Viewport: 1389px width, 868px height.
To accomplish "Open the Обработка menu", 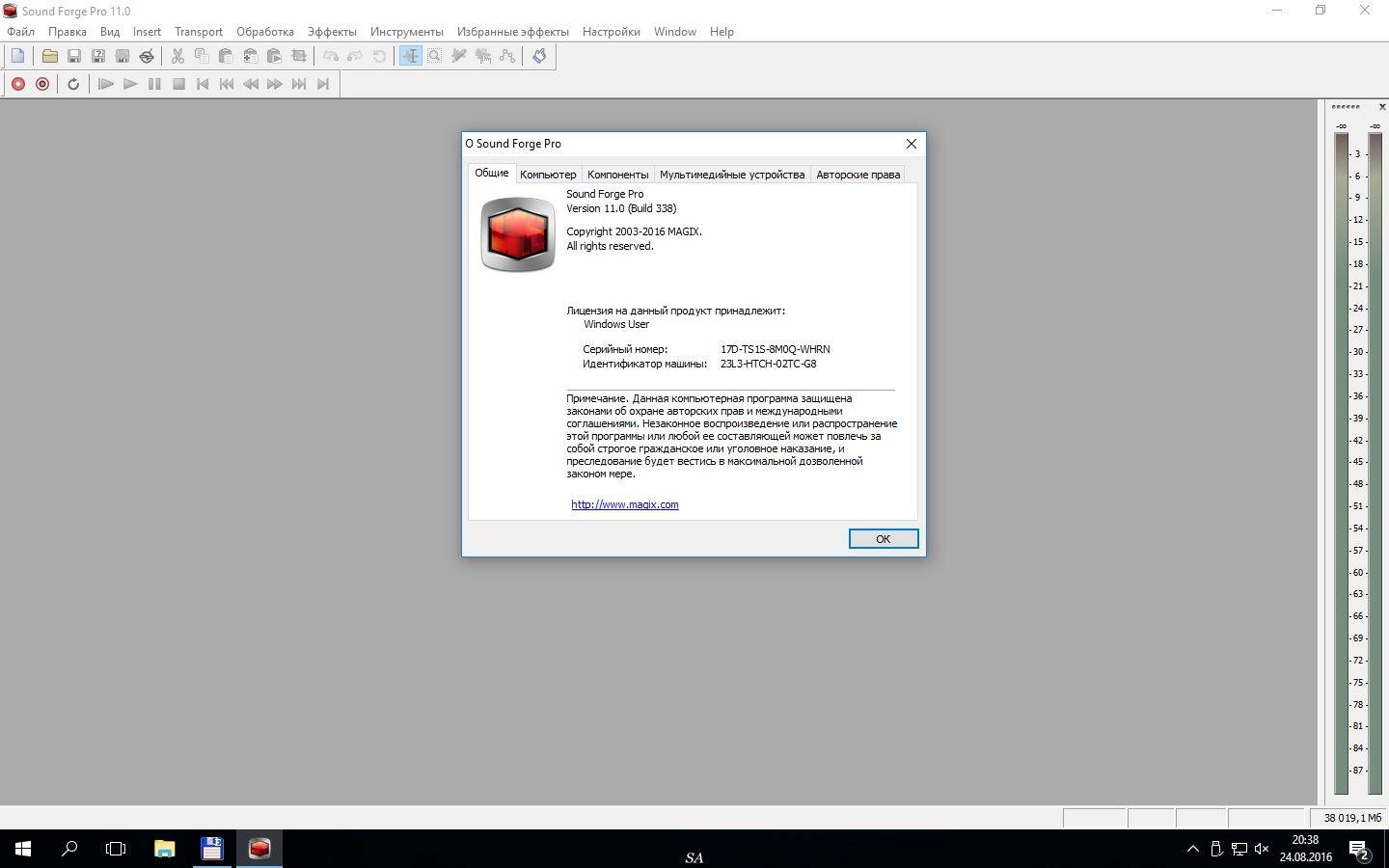I will coord(265,32).
